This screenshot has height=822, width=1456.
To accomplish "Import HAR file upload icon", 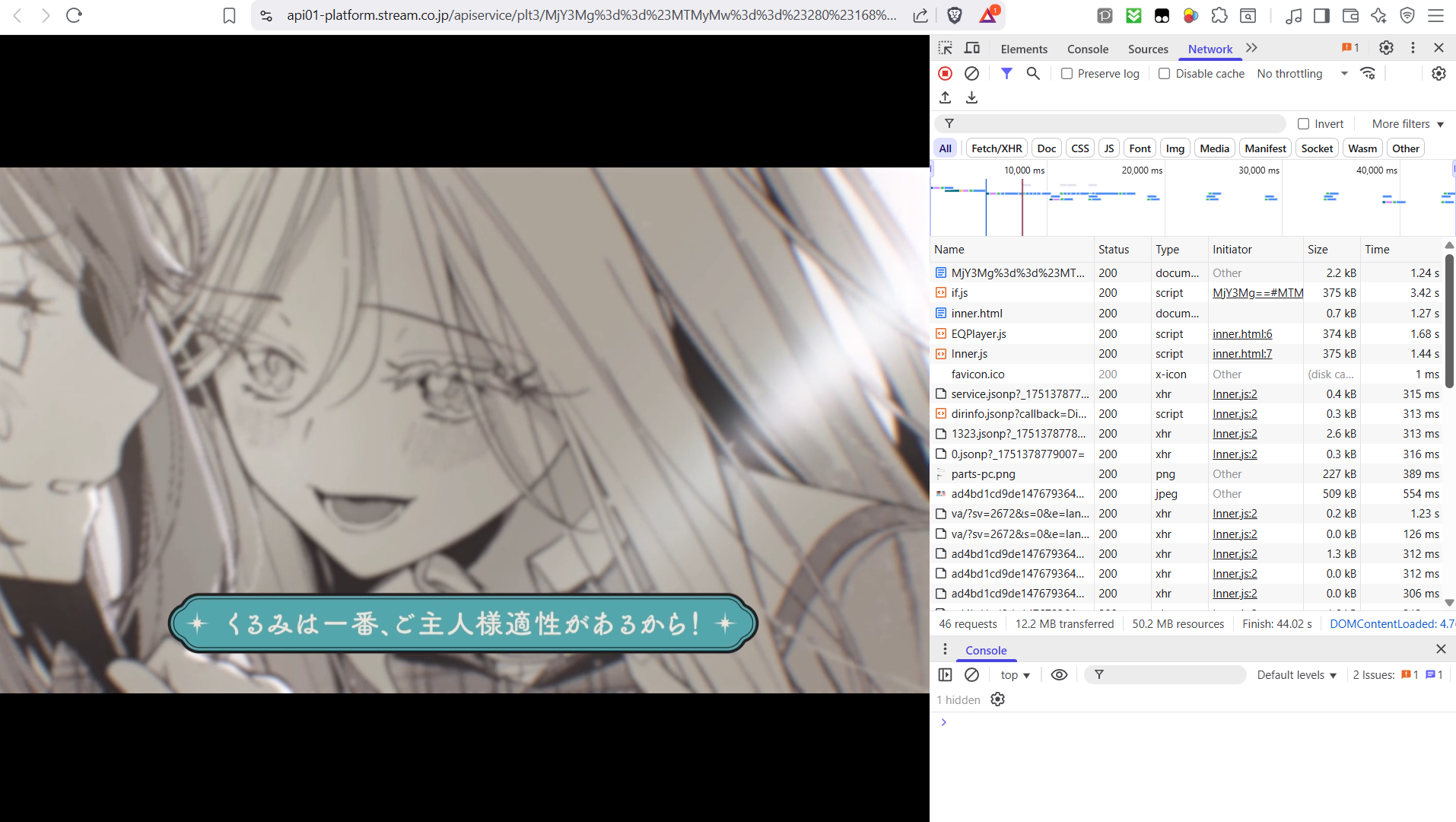I will (x=945, y=97).
